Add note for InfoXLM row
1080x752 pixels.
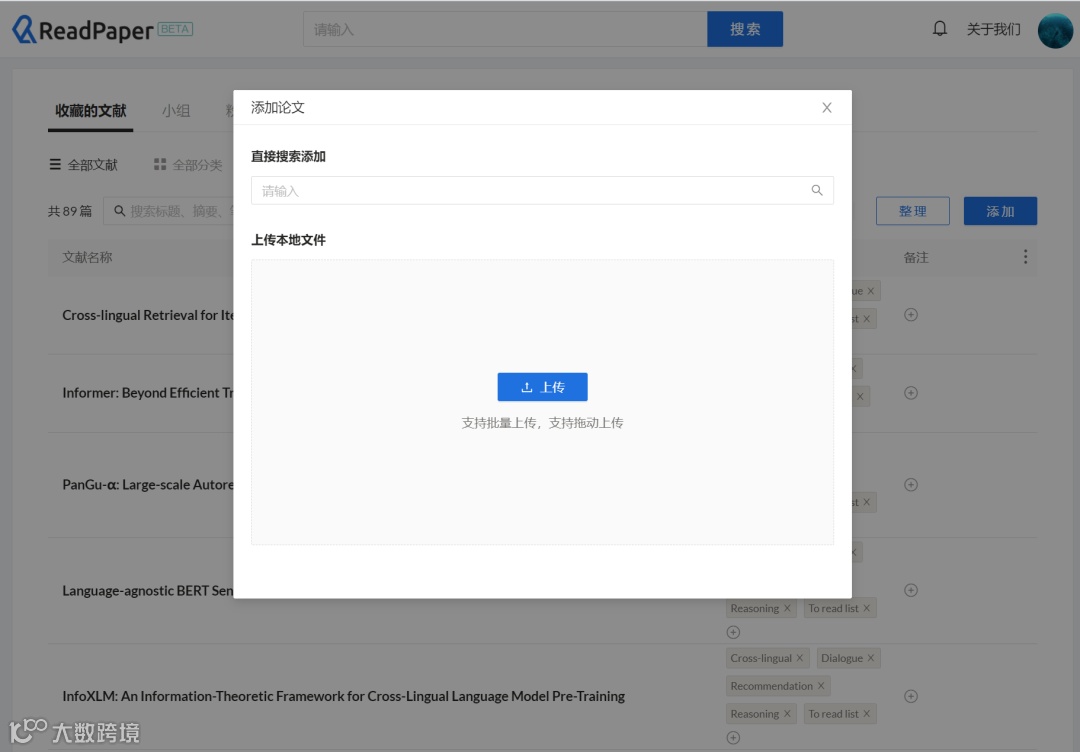click(x=911, y=696)
